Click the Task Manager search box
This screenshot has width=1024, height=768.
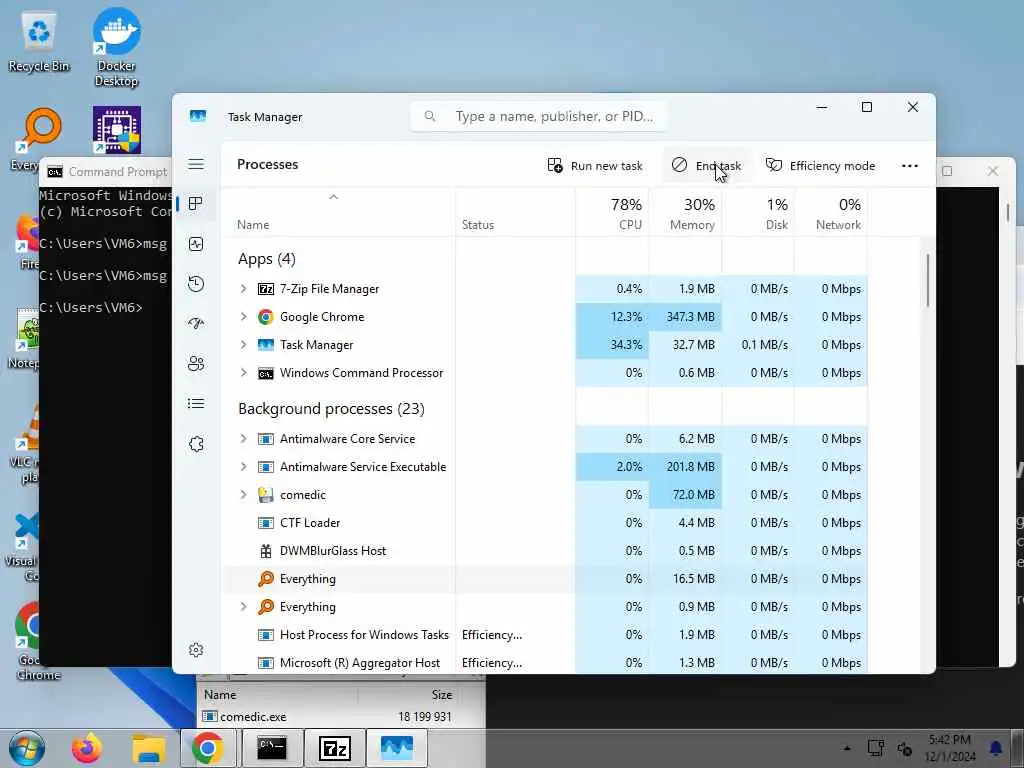(x=539, y=116)
